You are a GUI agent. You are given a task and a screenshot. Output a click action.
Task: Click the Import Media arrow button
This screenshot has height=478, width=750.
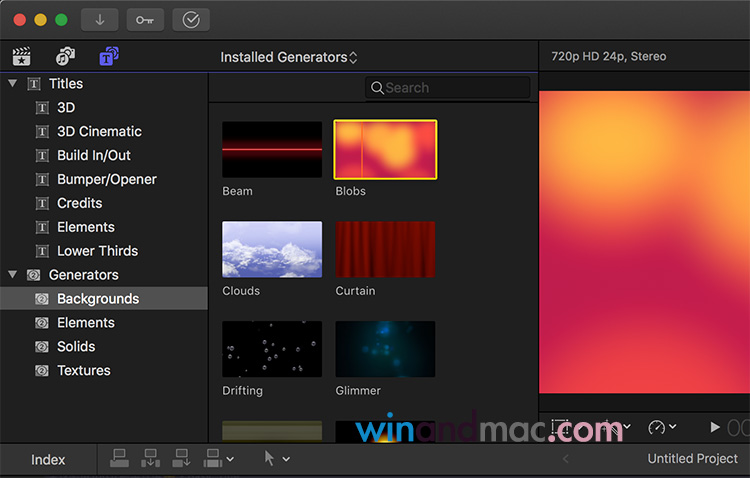(100, 19)
